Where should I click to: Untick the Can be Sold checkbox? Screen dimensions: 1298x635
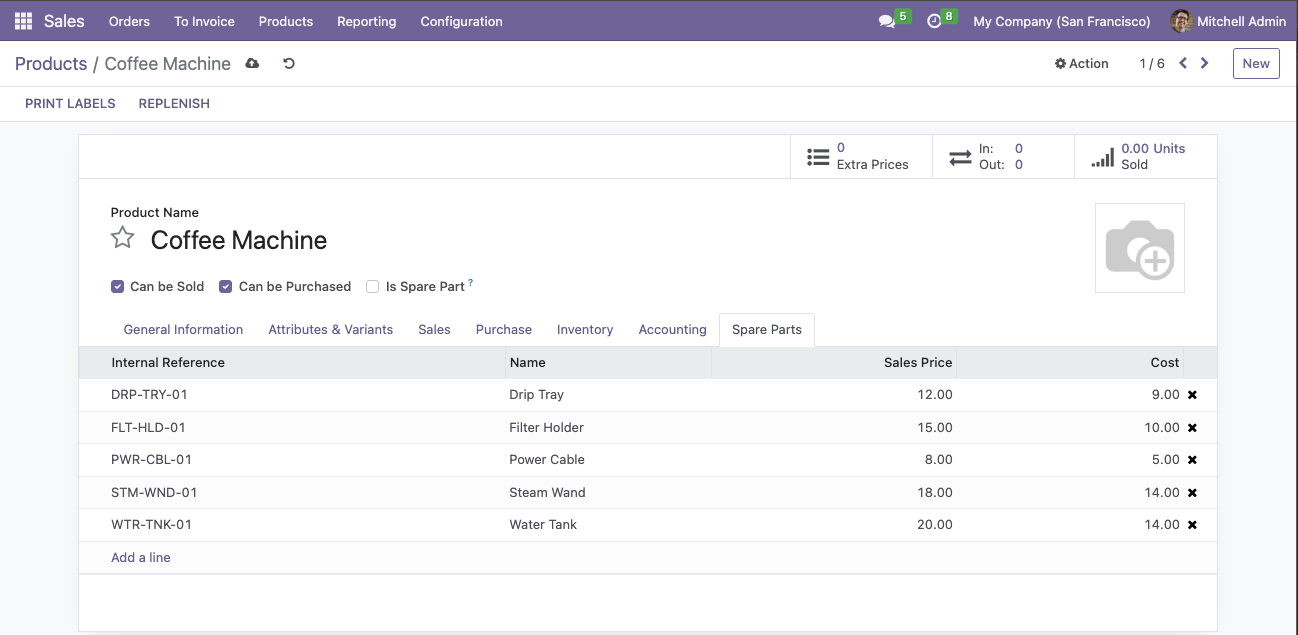(117, 287)
